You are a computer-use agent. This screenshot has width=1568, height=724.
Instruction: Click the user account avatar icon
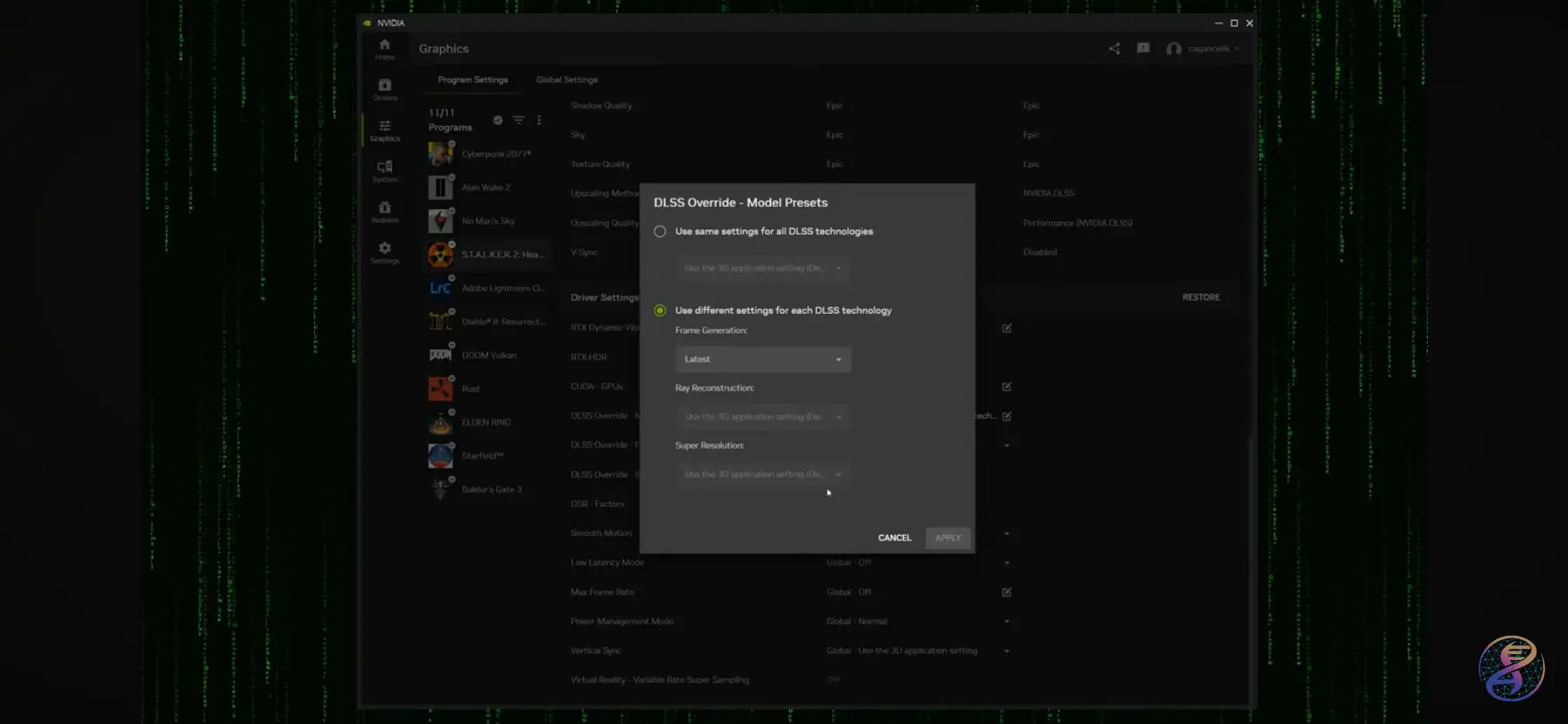click(x=1173, y=49)
